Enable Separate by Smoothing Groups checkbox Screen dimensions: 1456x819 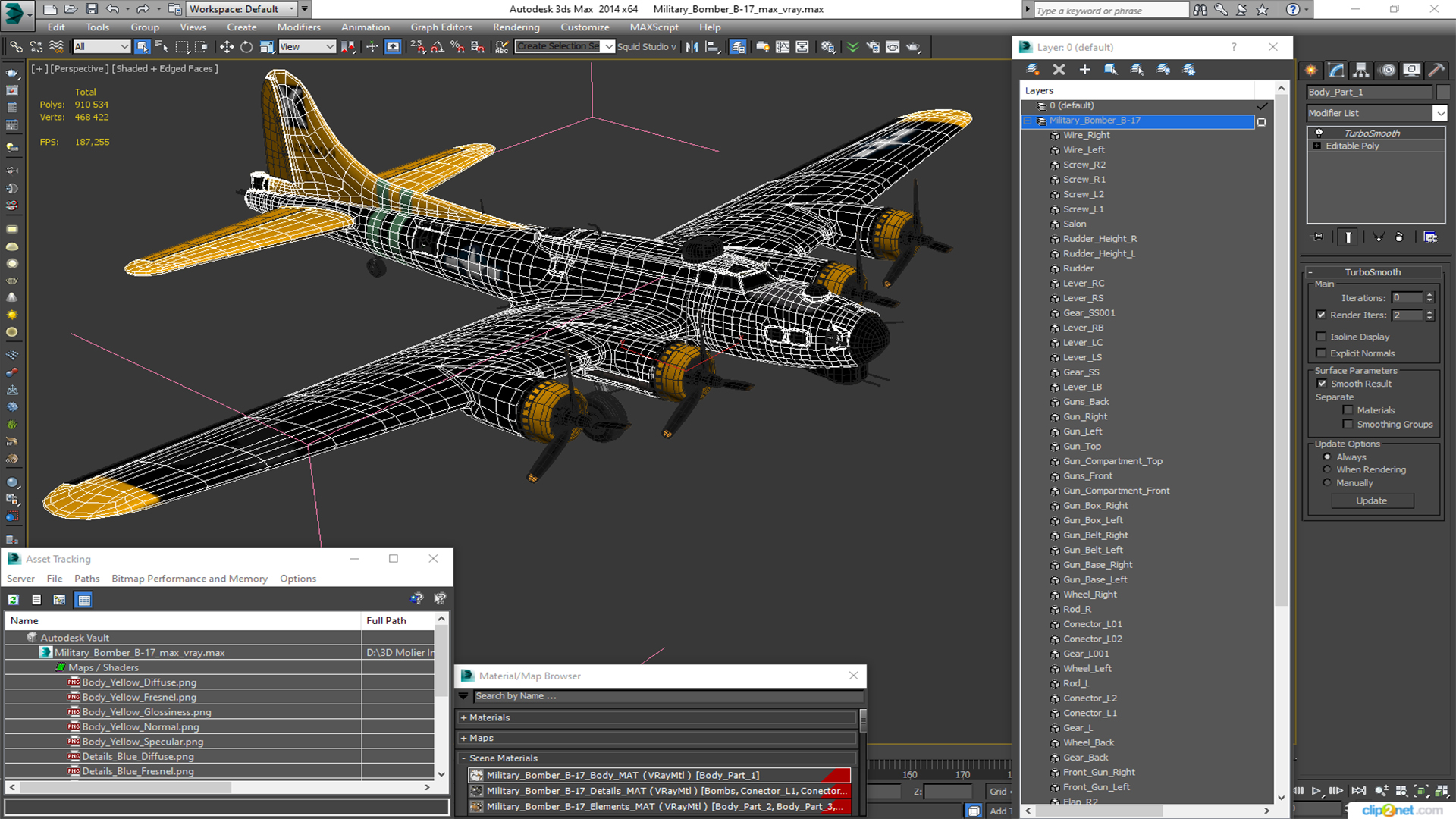click(x=1348, y=425)
